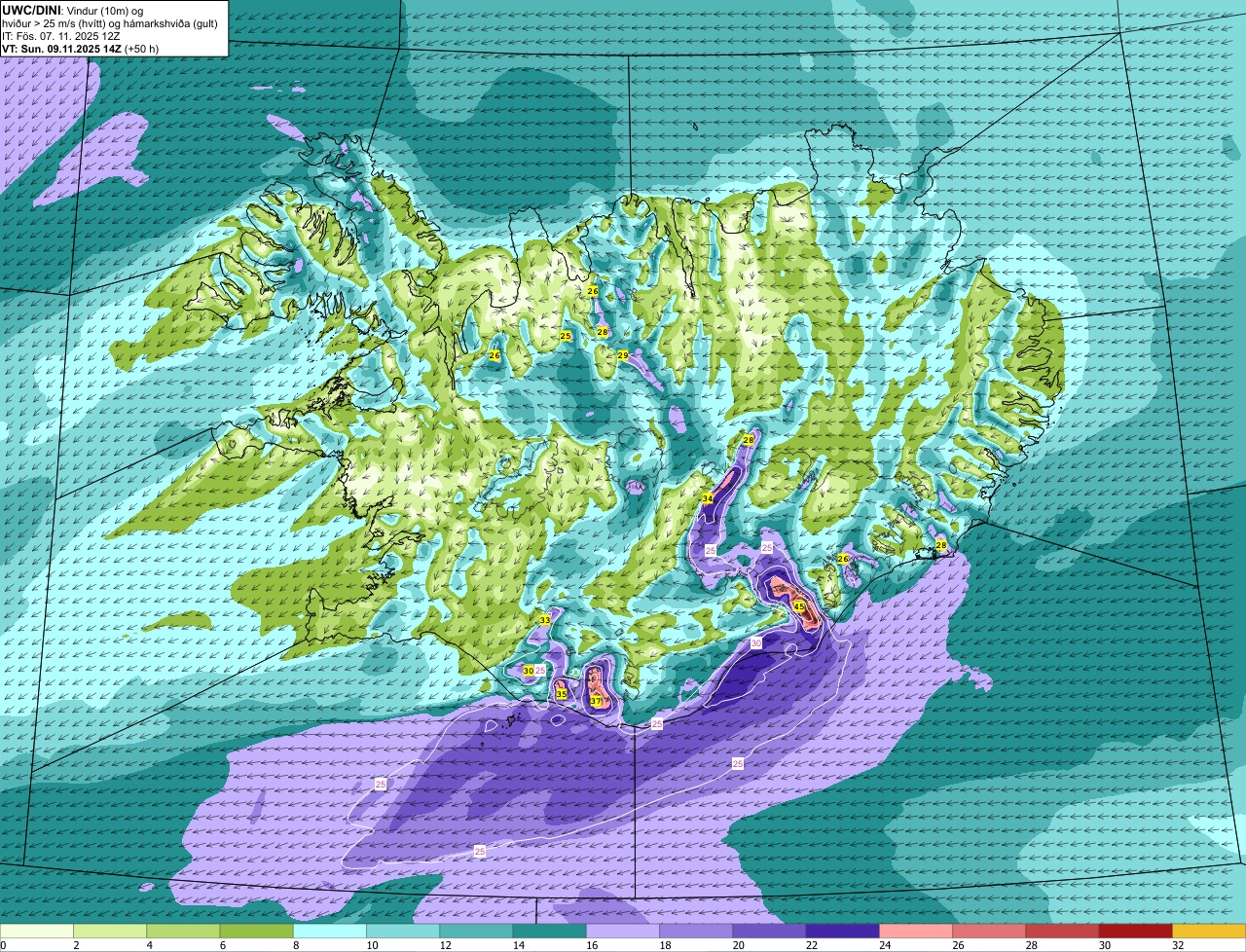The height and width of the screenshot is (952, 1246).
Task: Select the orange-yellow legend swatch above 32 m/s
Action: [1209, 931]
